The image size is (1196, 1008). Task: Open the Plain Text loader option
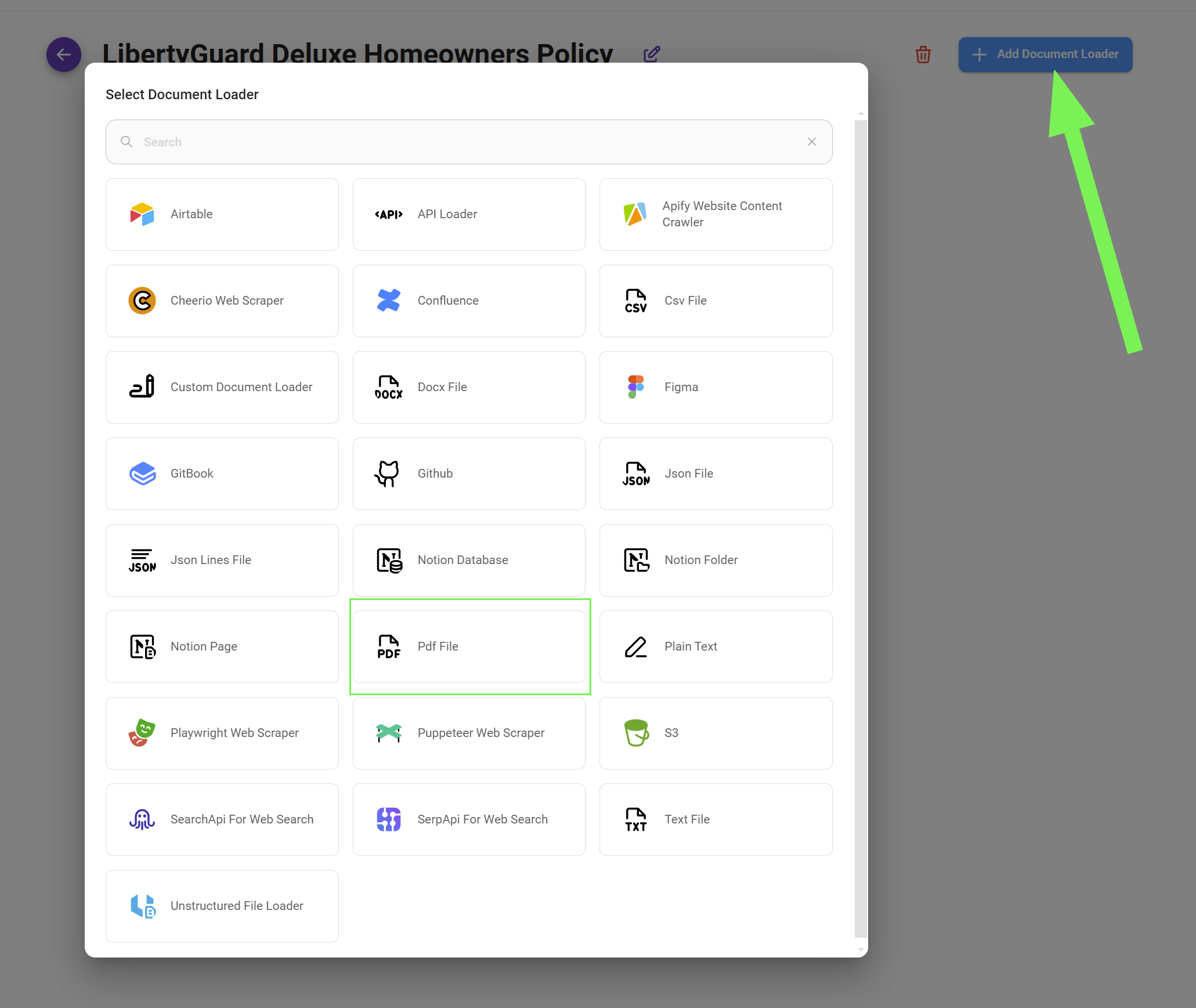pyautogui.click(x=716, y=646)
